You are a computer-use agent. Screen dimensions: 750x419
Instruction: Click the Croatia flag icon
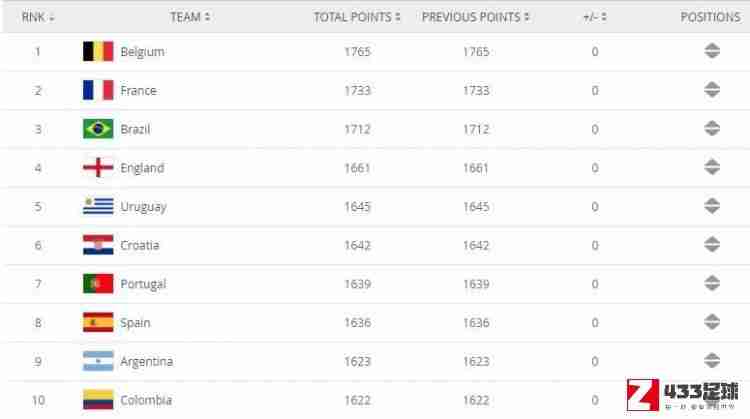coord(98,245)
